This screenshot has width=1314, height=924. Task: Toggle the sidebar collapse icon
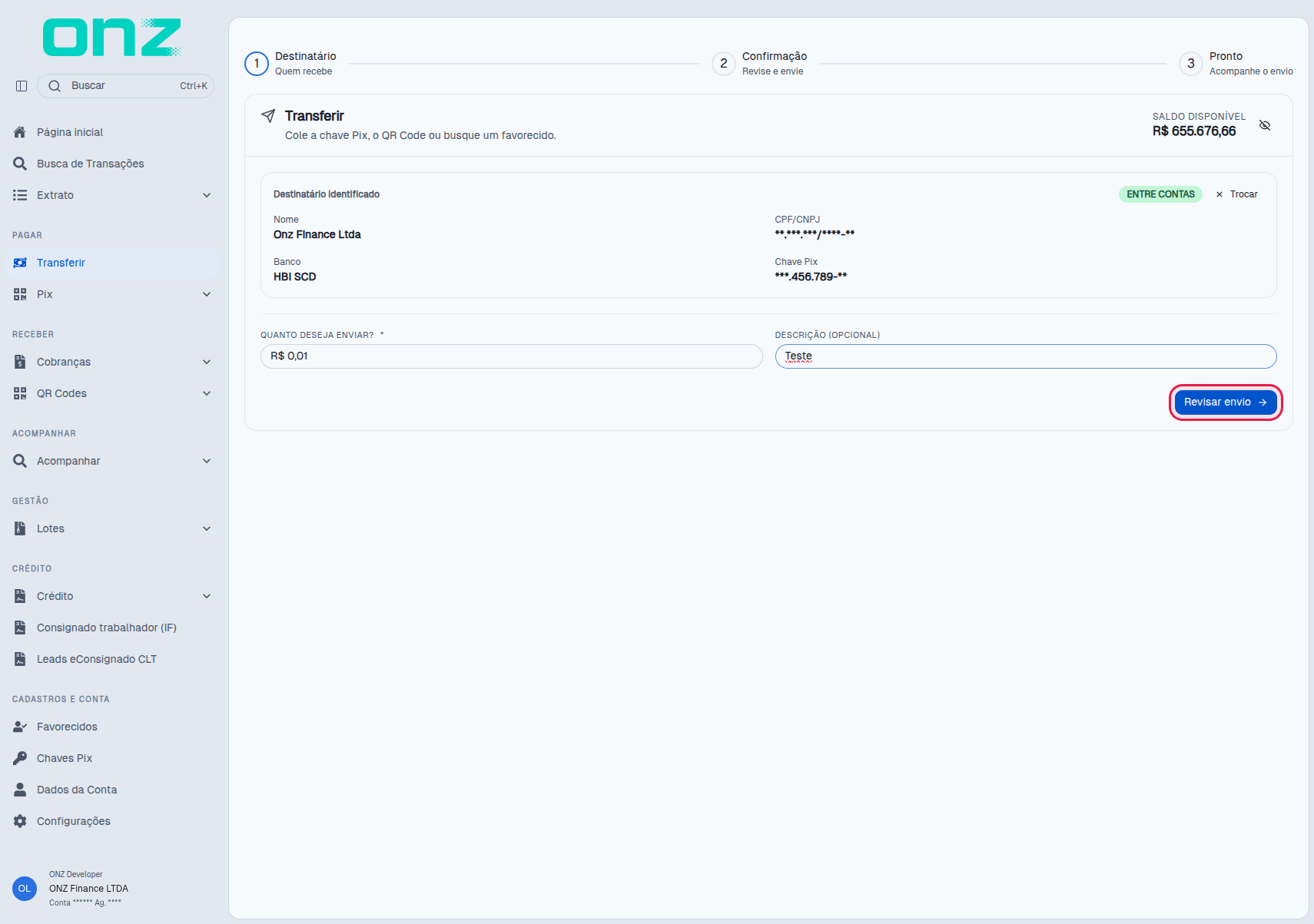tap(22, 86)
